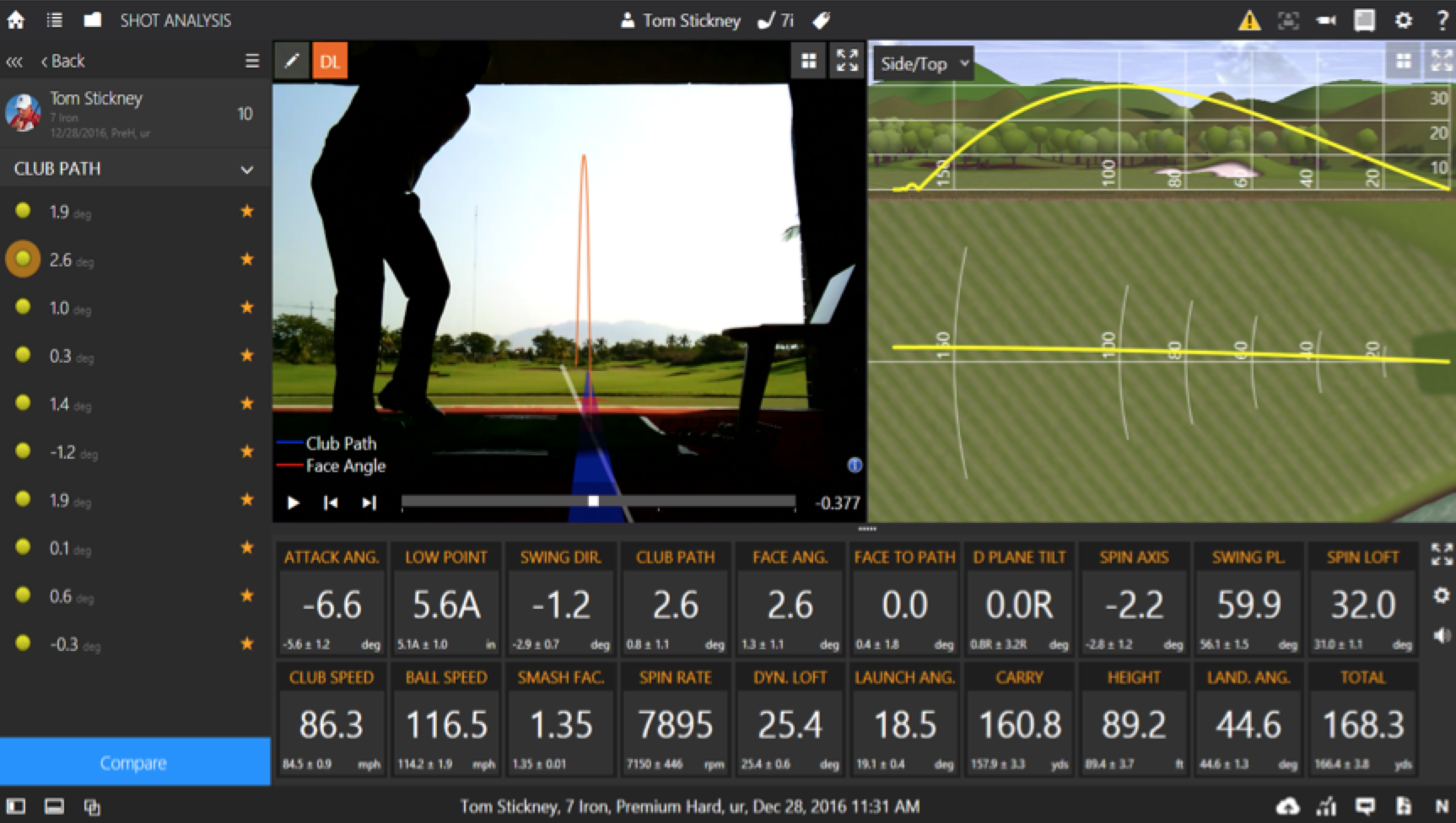Expand the data tiles panel fullscreen
The image size is (1456, 823).
click(x=1442, y=554)
